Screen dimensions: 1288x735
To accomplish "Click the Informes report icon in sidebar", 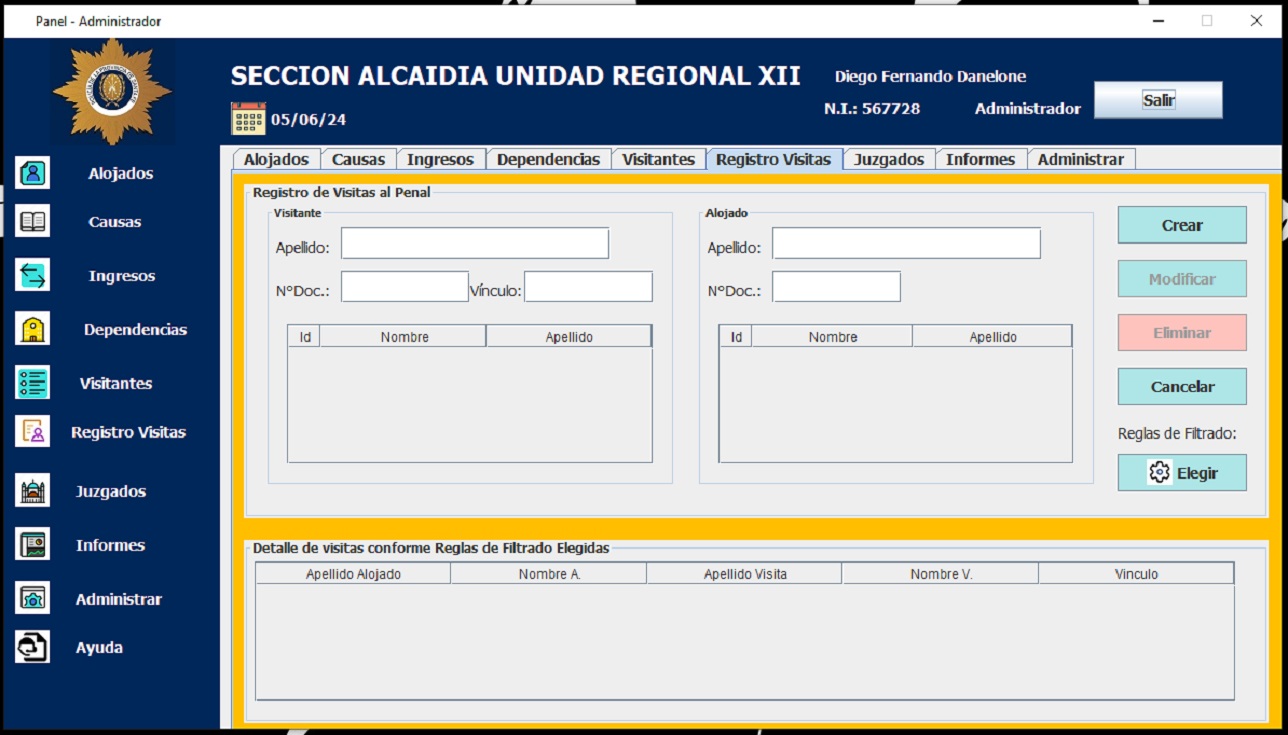I will coord(33,545).
